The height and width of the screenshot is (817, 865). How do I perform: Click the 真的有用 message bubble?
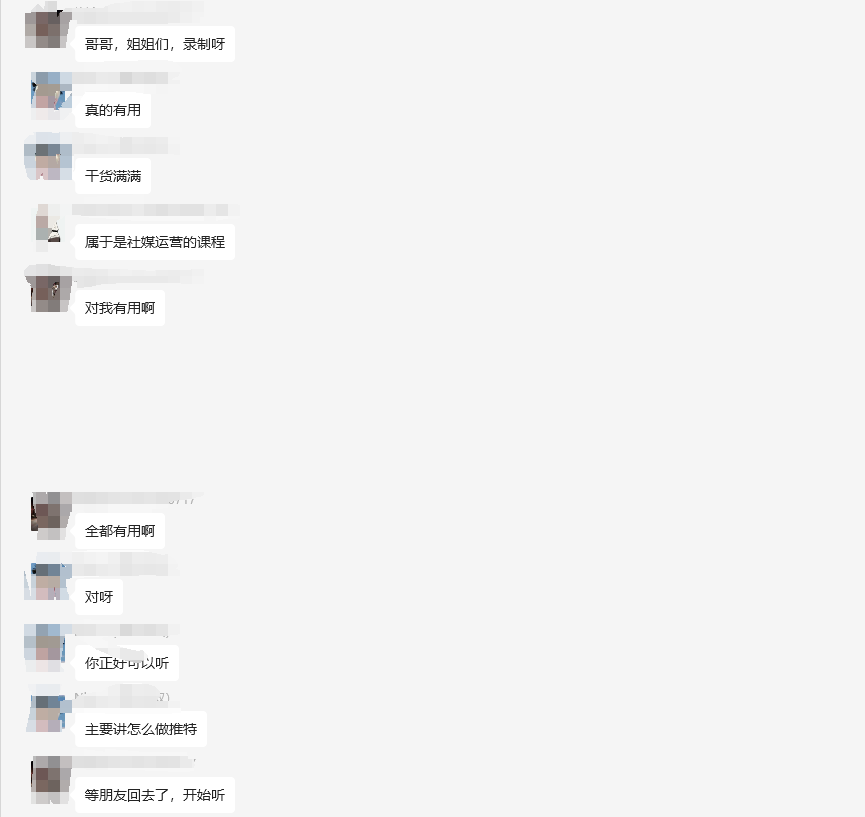tap(113, 110)
